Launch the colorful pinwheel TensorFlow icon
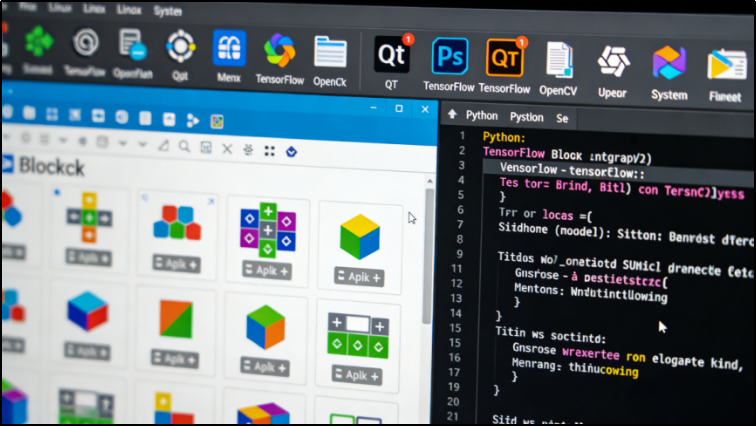Viewport: 756px width, 427px height. [x=279, y=50]
